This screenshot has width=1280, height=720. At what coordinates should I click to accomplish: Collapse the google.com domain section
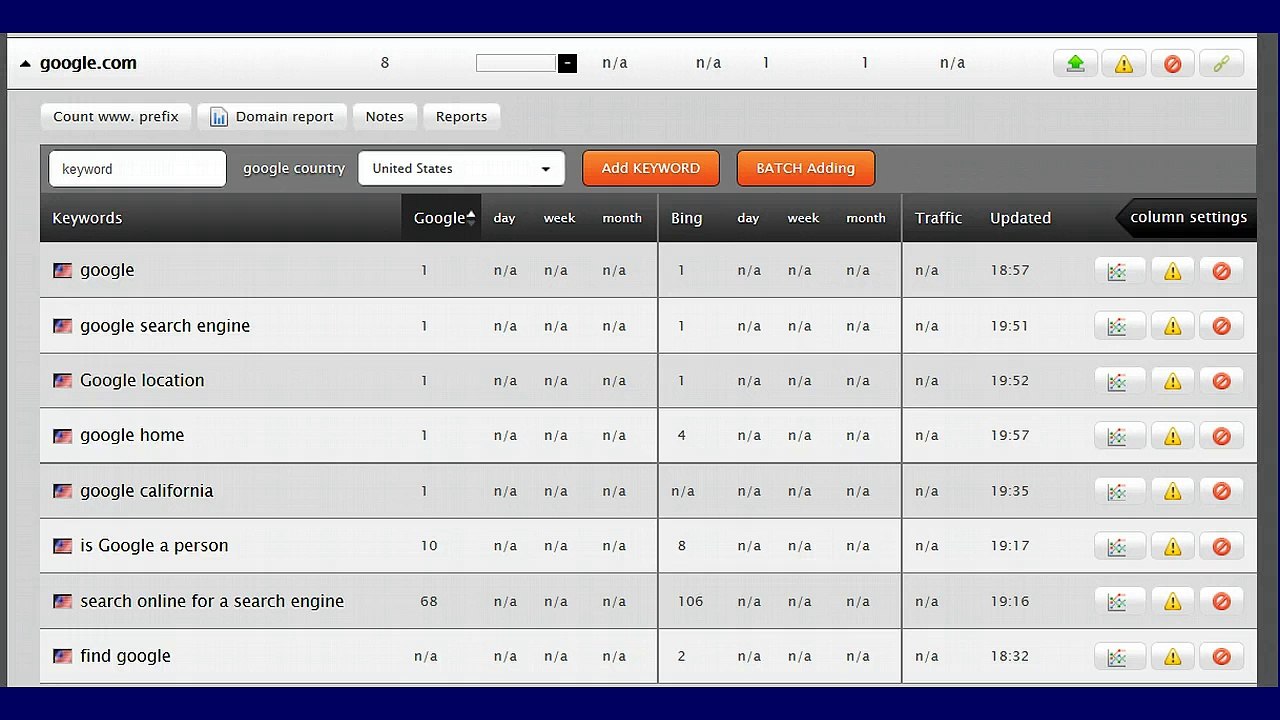(x=25, y=63)
